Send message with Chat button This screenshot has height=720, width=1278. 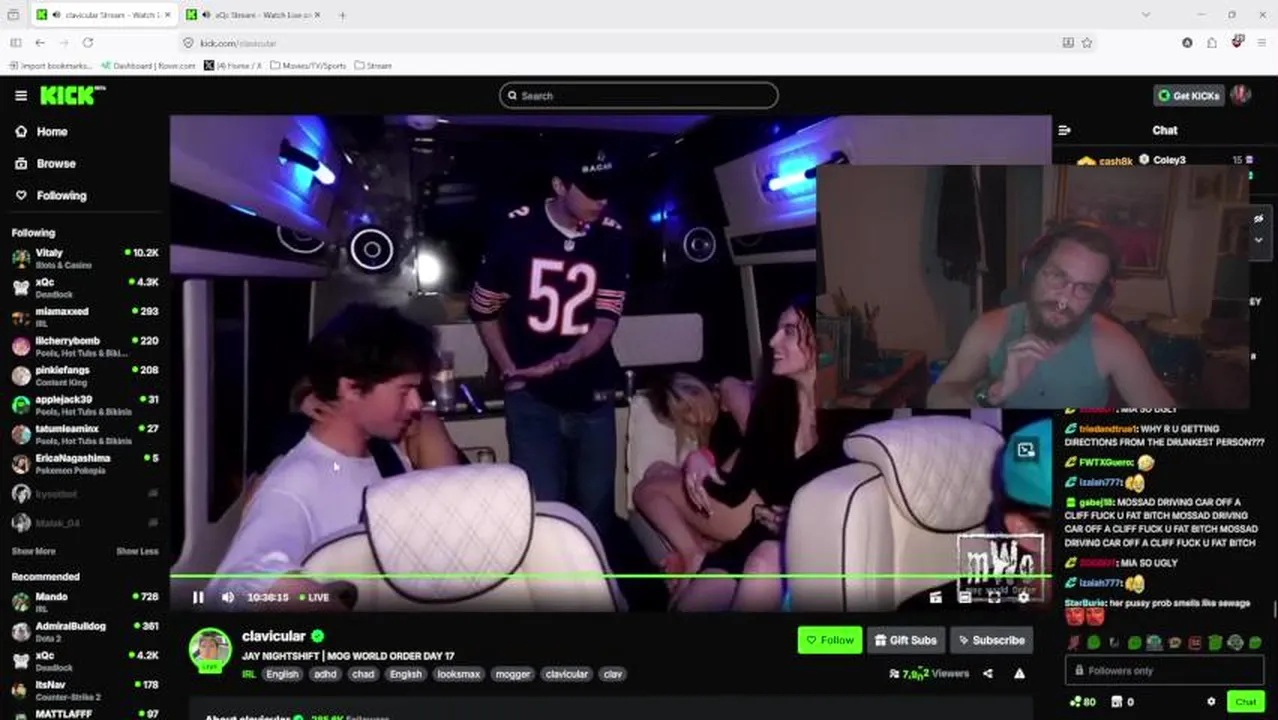(1245, 702)
